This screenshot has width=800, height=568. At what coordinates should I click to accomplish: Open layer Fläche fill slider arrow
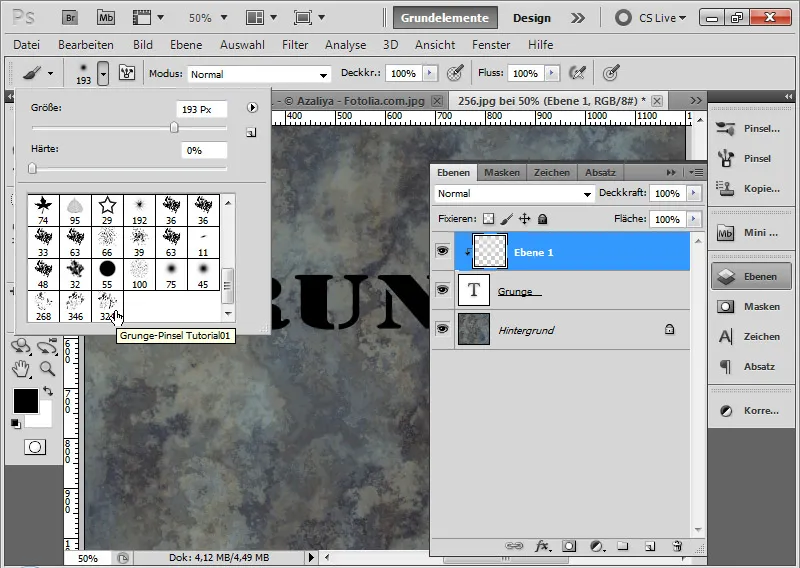pos(693,219)
